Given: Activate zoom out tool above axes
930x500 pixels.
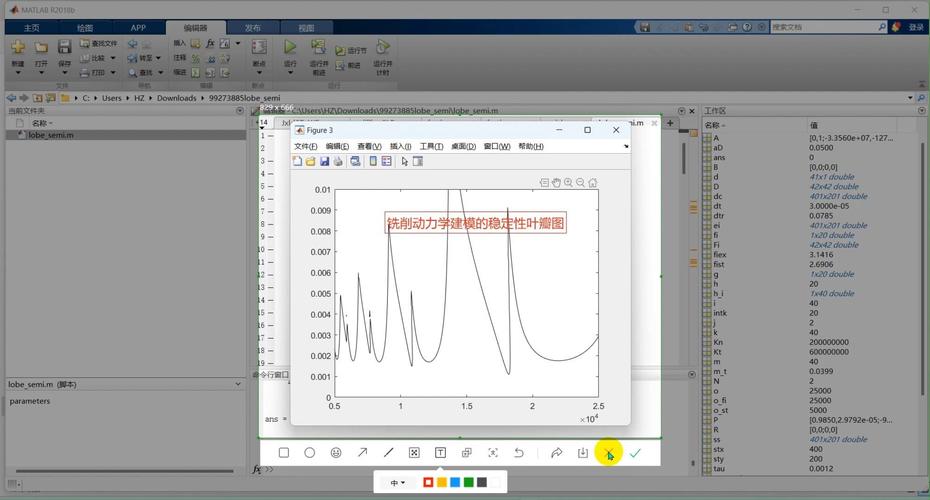Looking at the screenshot, I should coord(580,183).
